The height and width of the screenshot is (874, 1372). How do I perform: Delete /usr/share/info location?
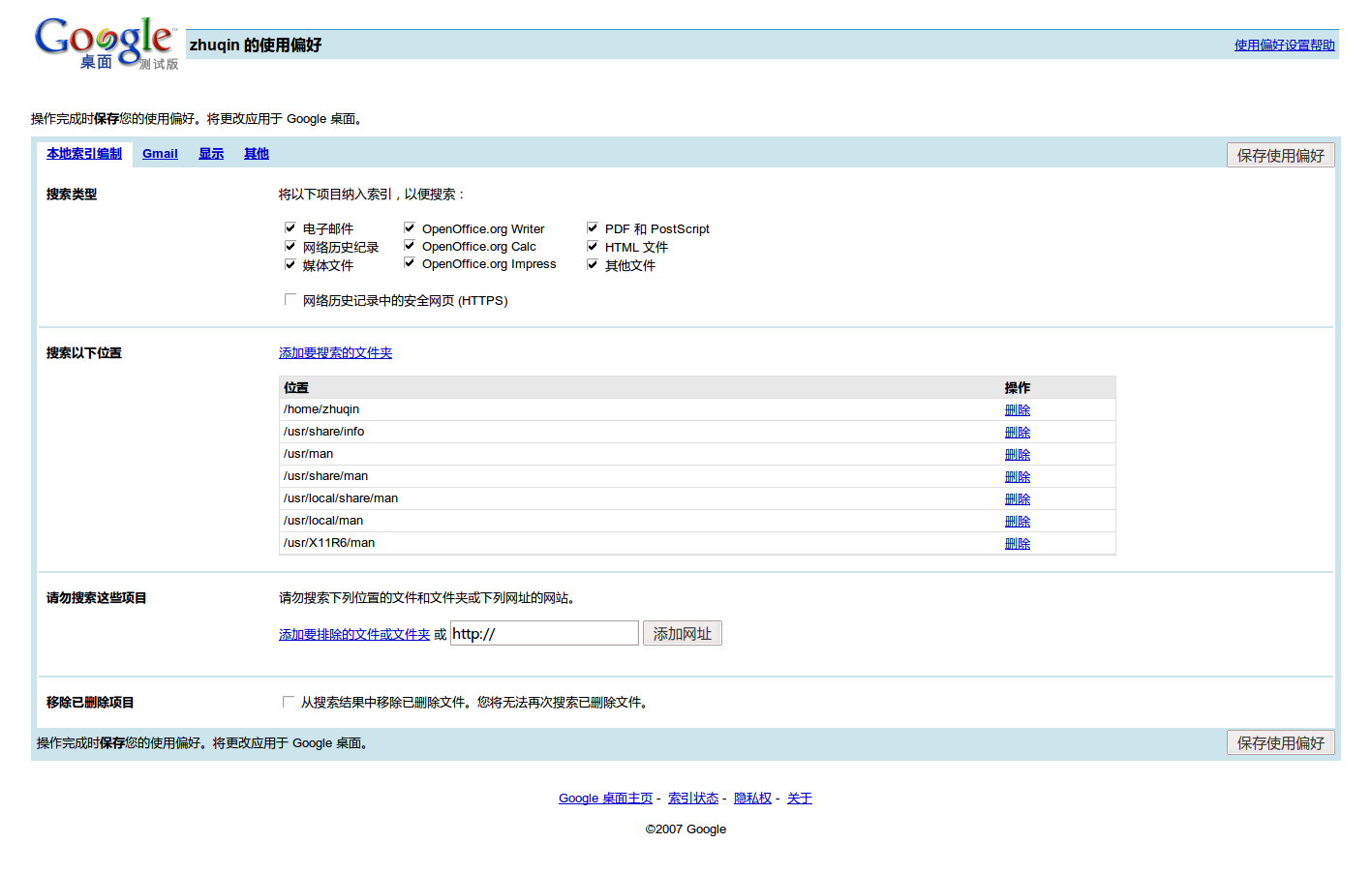click(x=1018, y=433)
